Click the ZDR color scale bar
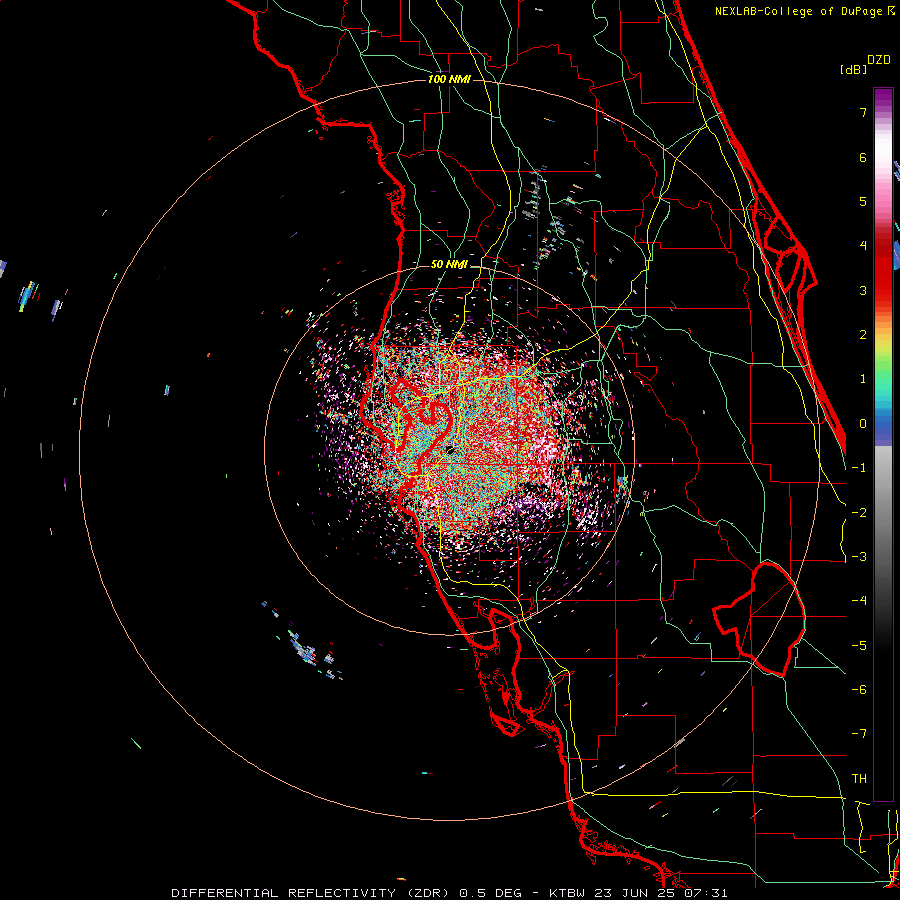The height and width of the screenshot is (900, 900). coord(883,444)
